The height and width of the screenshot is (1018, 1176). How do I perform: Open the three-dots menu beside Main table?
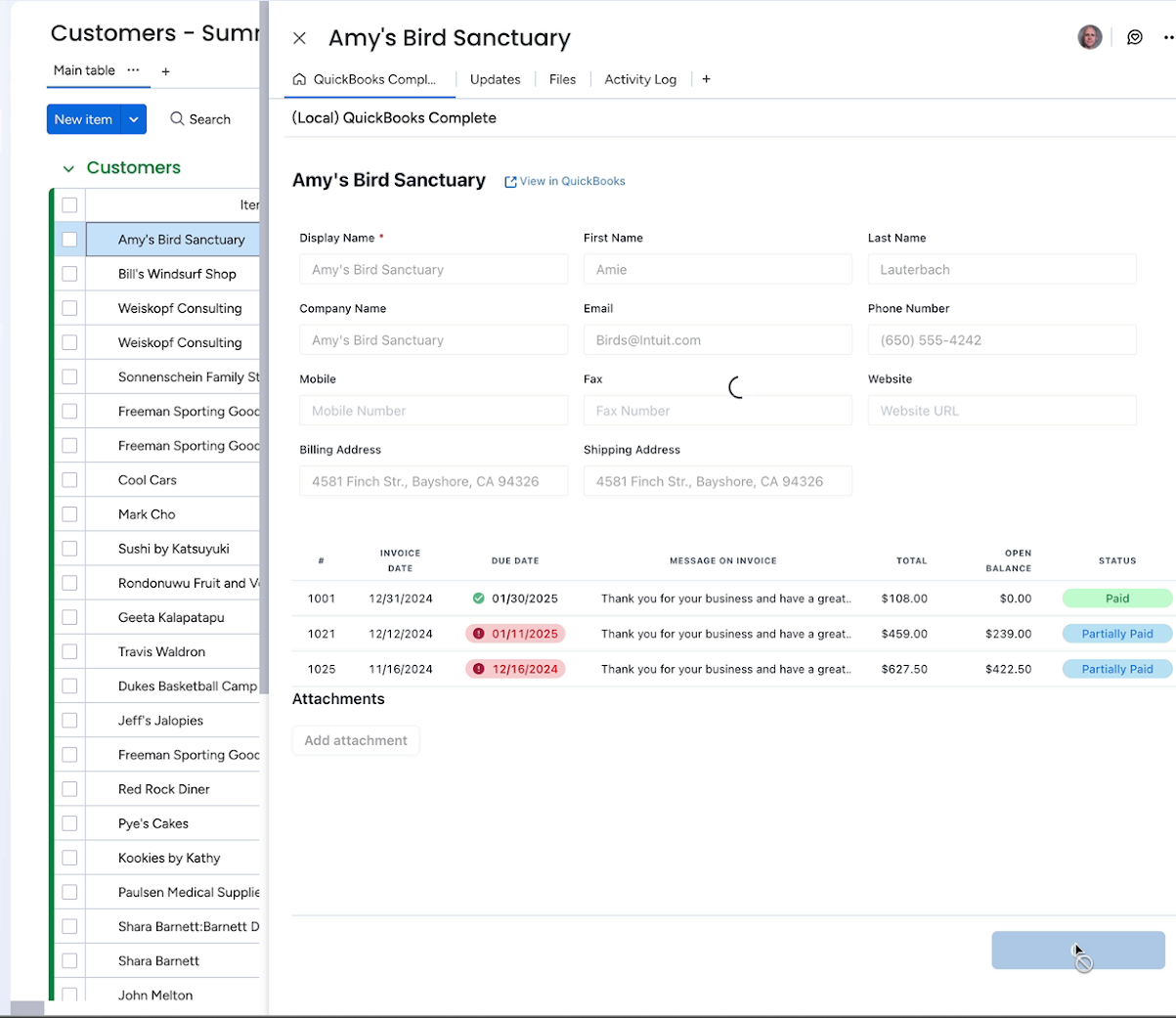[x=134, y=70]
